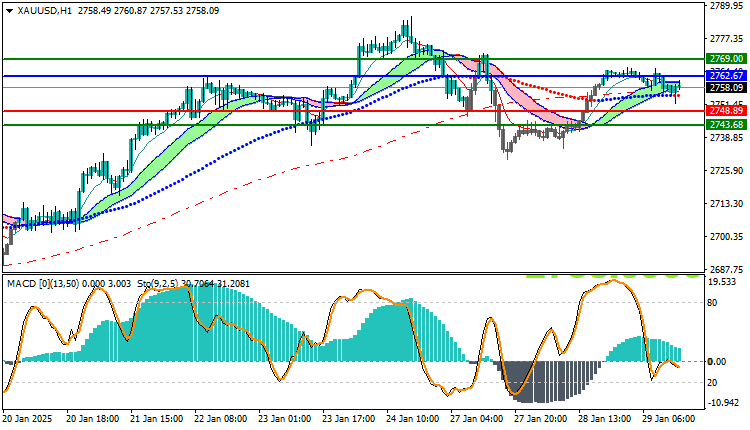Image resolution: width=750 pixels, height=430 pixels.
Task: Click the 29 Jan 06:00 time axis label
Action: [x=669, y=419]
